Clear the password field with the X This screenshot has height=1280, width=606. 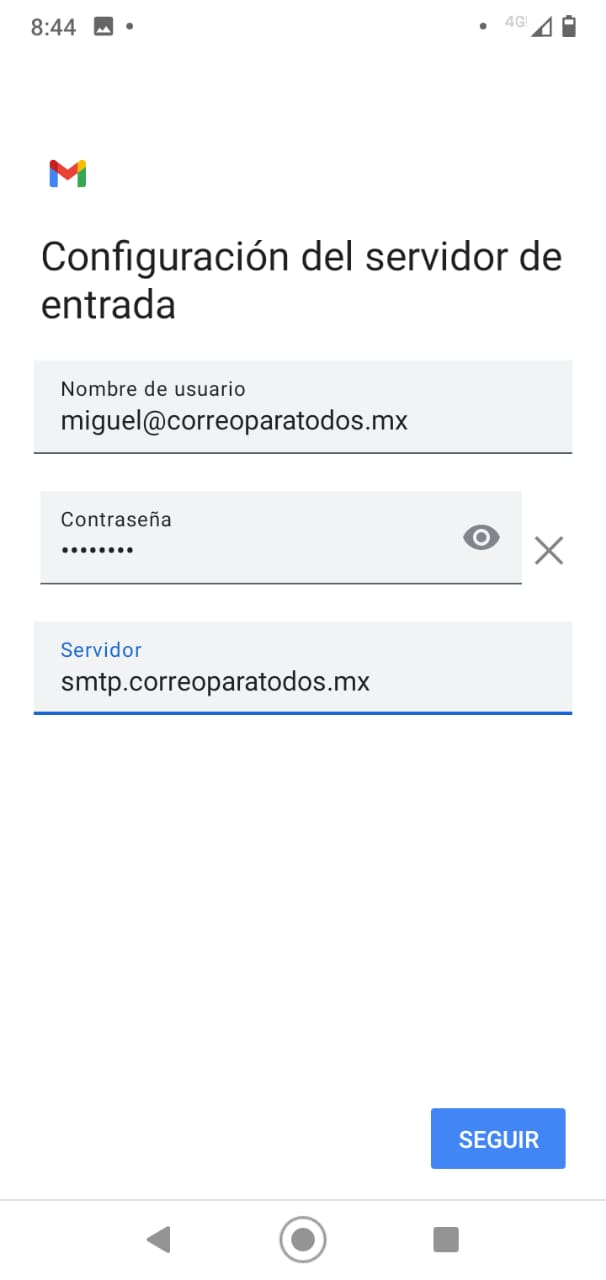point(548,550)
